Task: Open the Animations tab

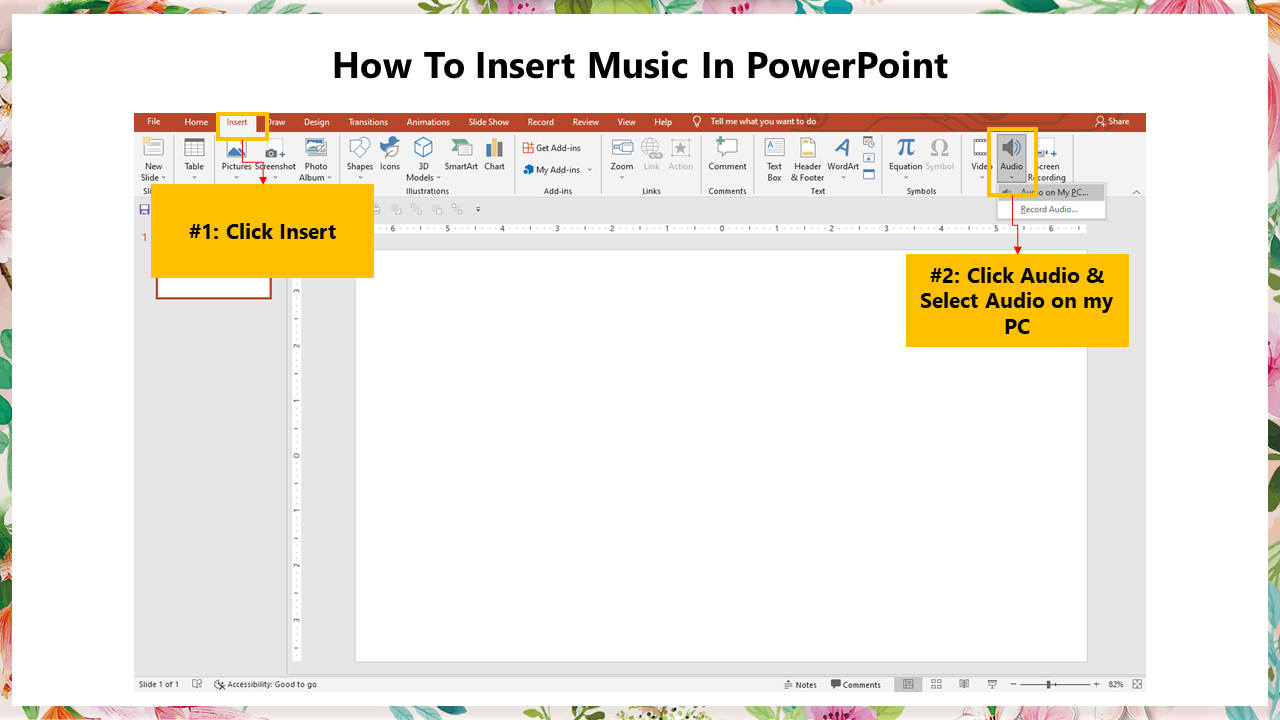Action: point(428,122)
